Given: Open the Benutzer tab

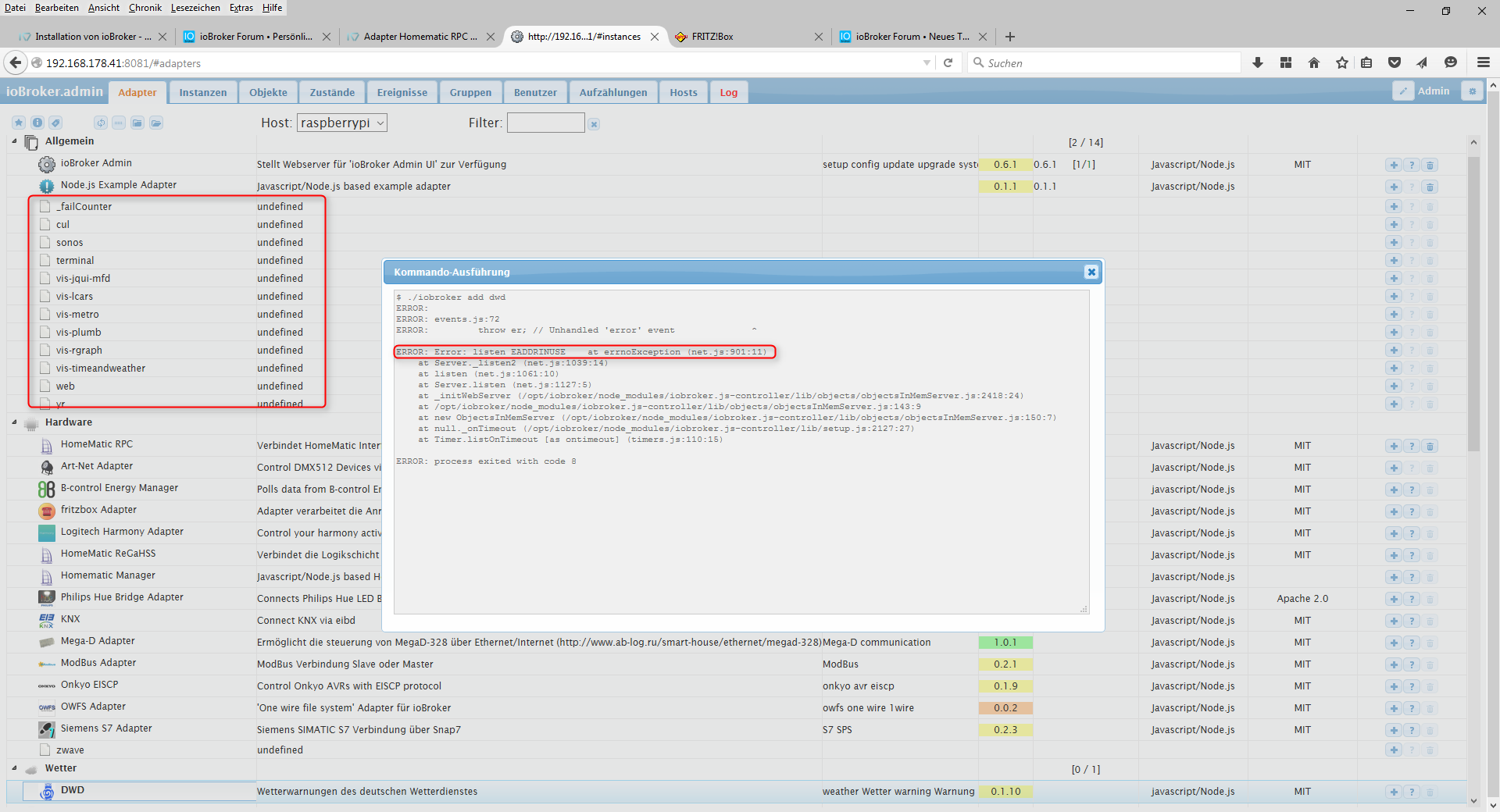Looking at the screenshot, I should [x=535, y=92].
